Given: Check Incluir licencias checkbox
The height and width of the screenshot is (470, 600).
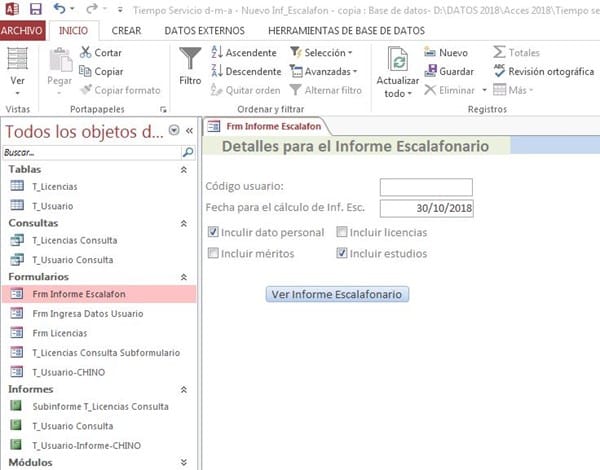Looking at the screenshot, I should [x=342, y=232].
